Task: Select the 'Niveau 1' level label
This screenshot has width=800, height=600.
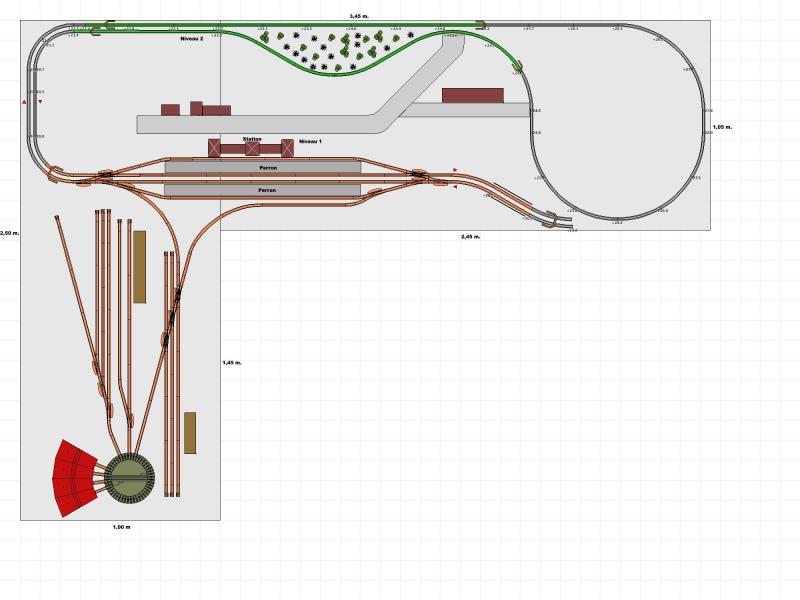Action: coord(310,141)
